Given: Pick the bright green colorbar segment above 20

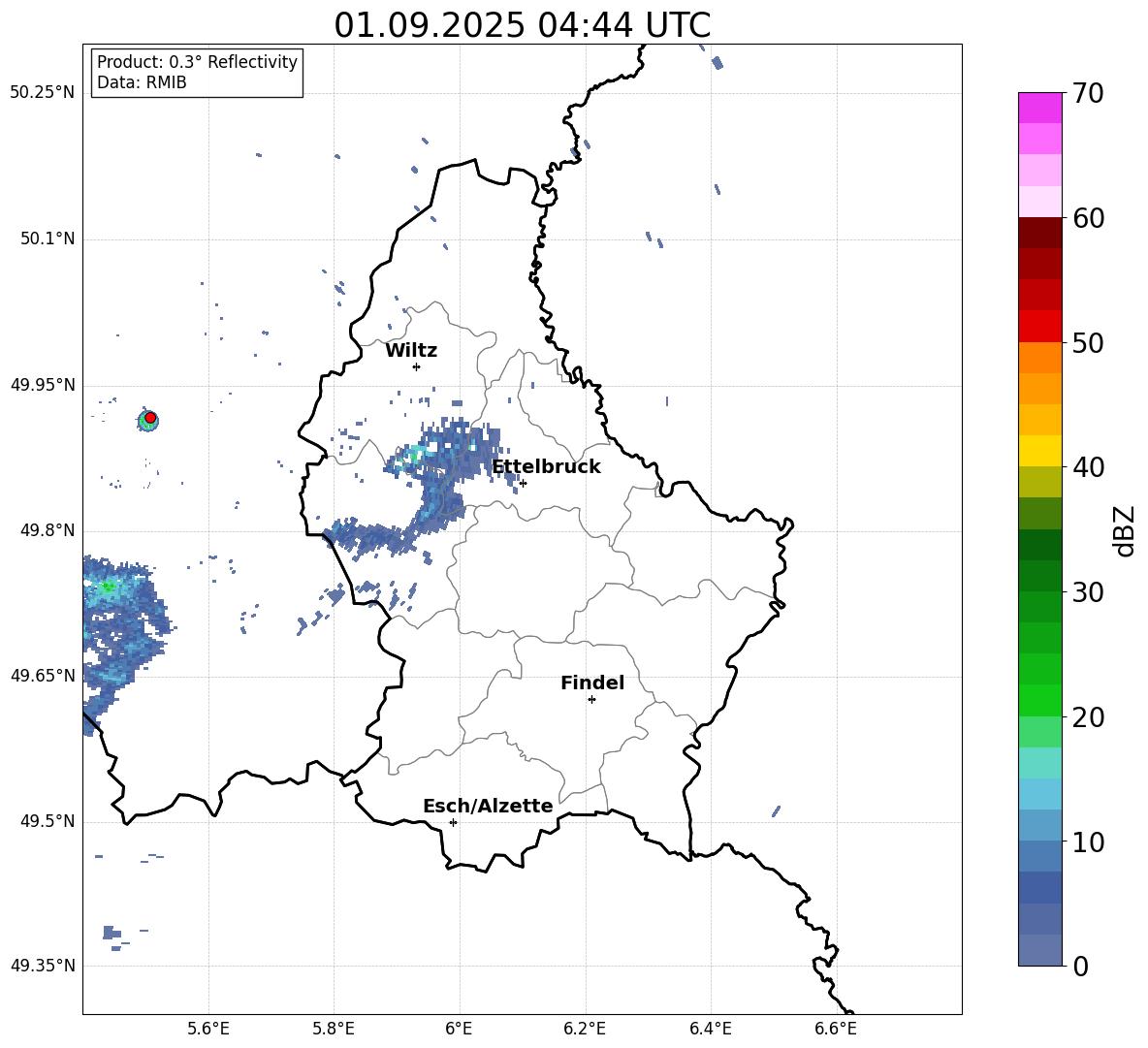Looking at the screenshot, I should click(1039, 700).
